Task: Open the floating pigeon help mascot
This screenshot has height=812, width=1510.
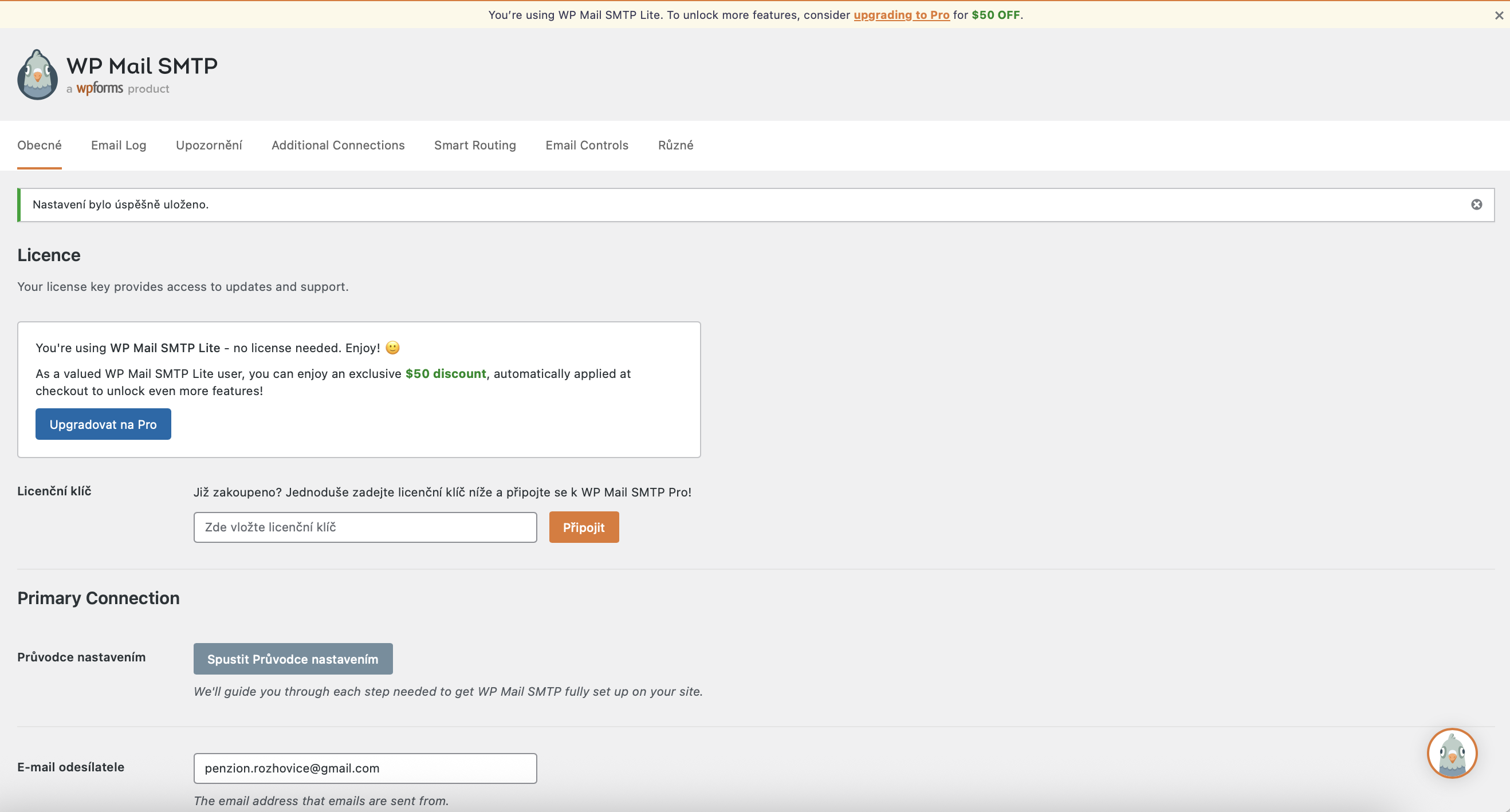Action: [1452, 753]
